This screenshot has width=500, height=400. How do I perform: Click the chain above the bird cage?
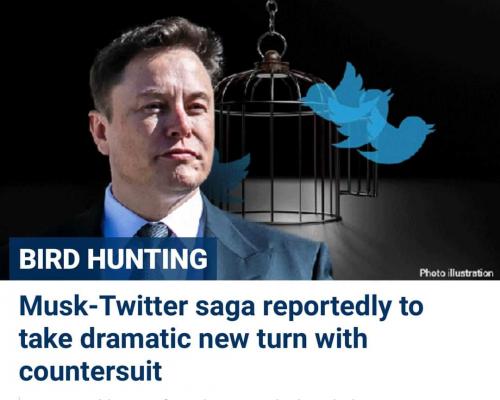(x=272, y=16)
